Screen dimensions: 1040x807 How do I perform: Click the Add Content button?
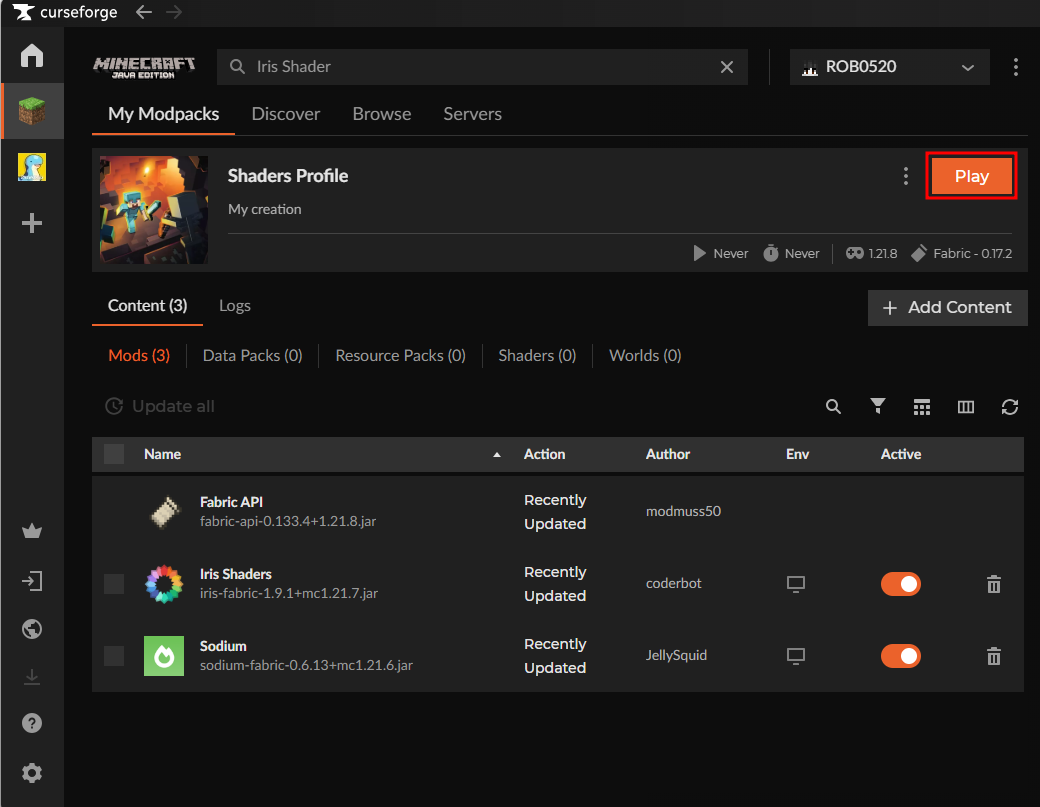[947, 308]
